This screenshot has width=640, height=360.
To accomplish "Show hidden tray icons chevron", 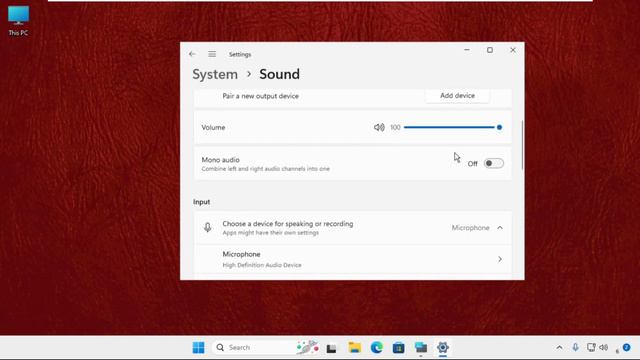I will pyautogui.click(x=559, y=347).
